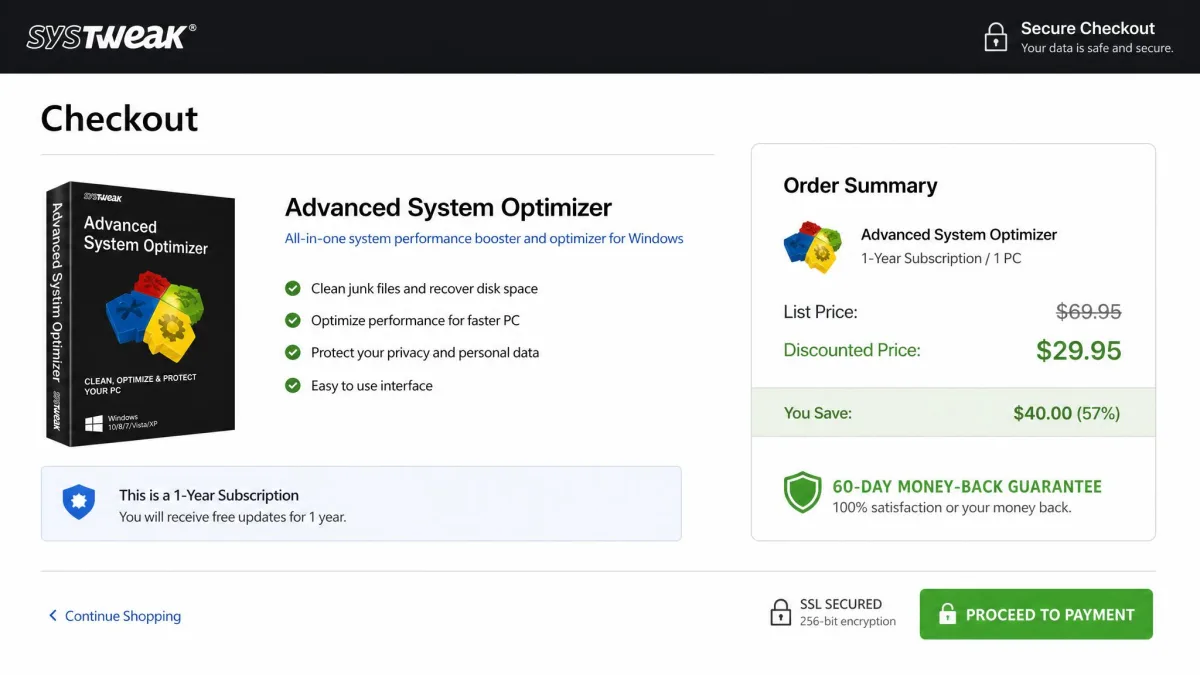Viewport: 1200px width, 675px height.
Task: Click the green money-back guarantee shield icon
Action: 802,494
